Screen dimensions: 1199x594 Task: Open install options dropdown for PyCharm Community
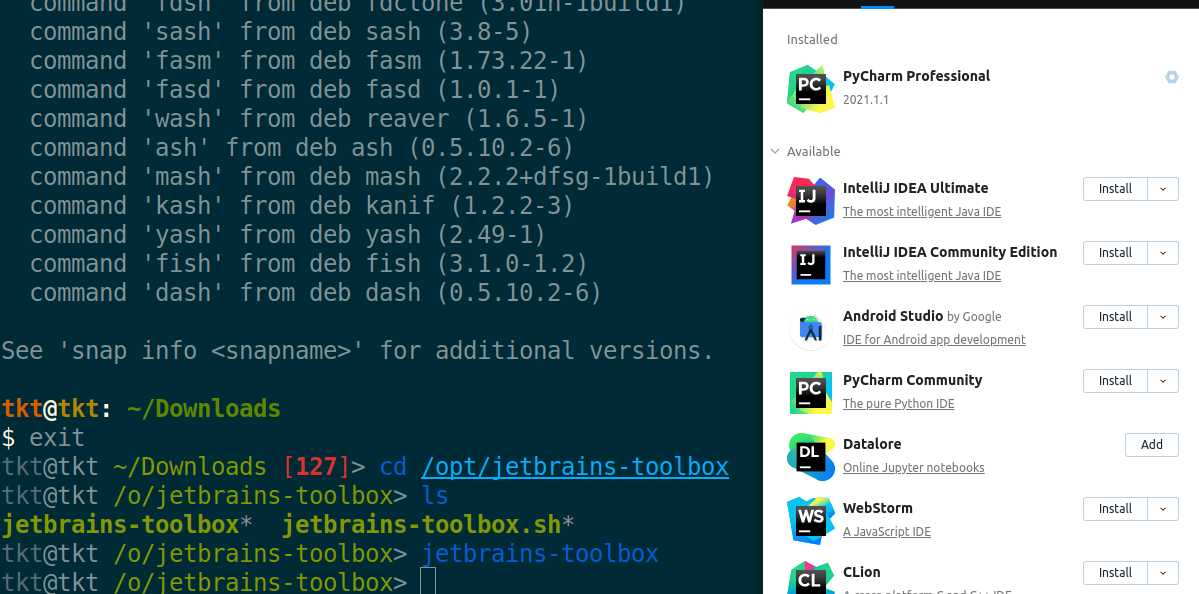(x=1163, y=381)
